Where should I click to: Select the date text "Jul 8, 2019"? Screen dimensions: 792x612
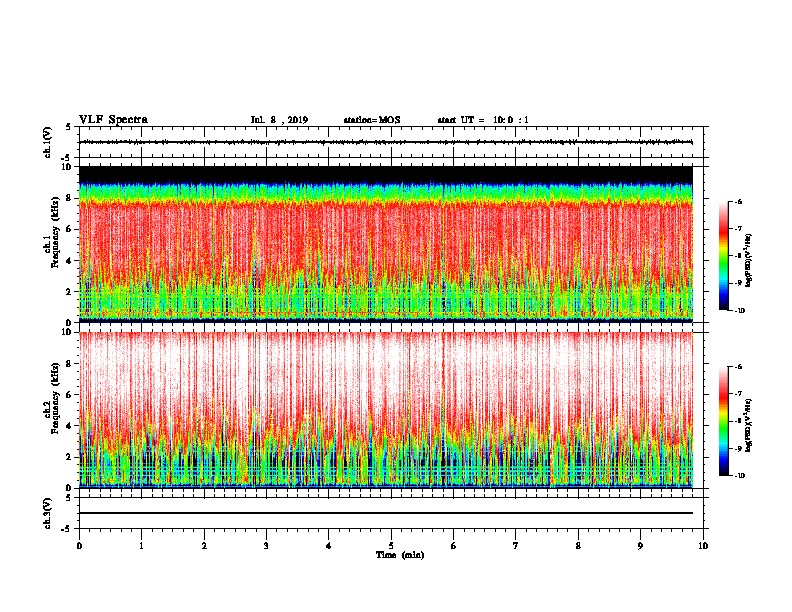(279, 120)
